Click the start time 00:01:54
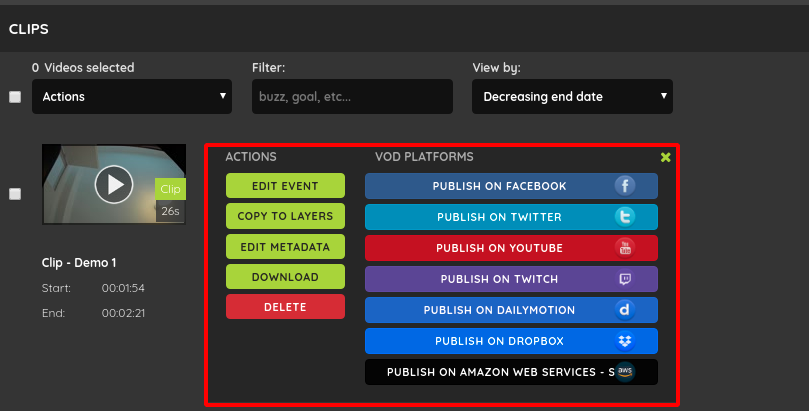The image size is (809, 411). [123, 288]
